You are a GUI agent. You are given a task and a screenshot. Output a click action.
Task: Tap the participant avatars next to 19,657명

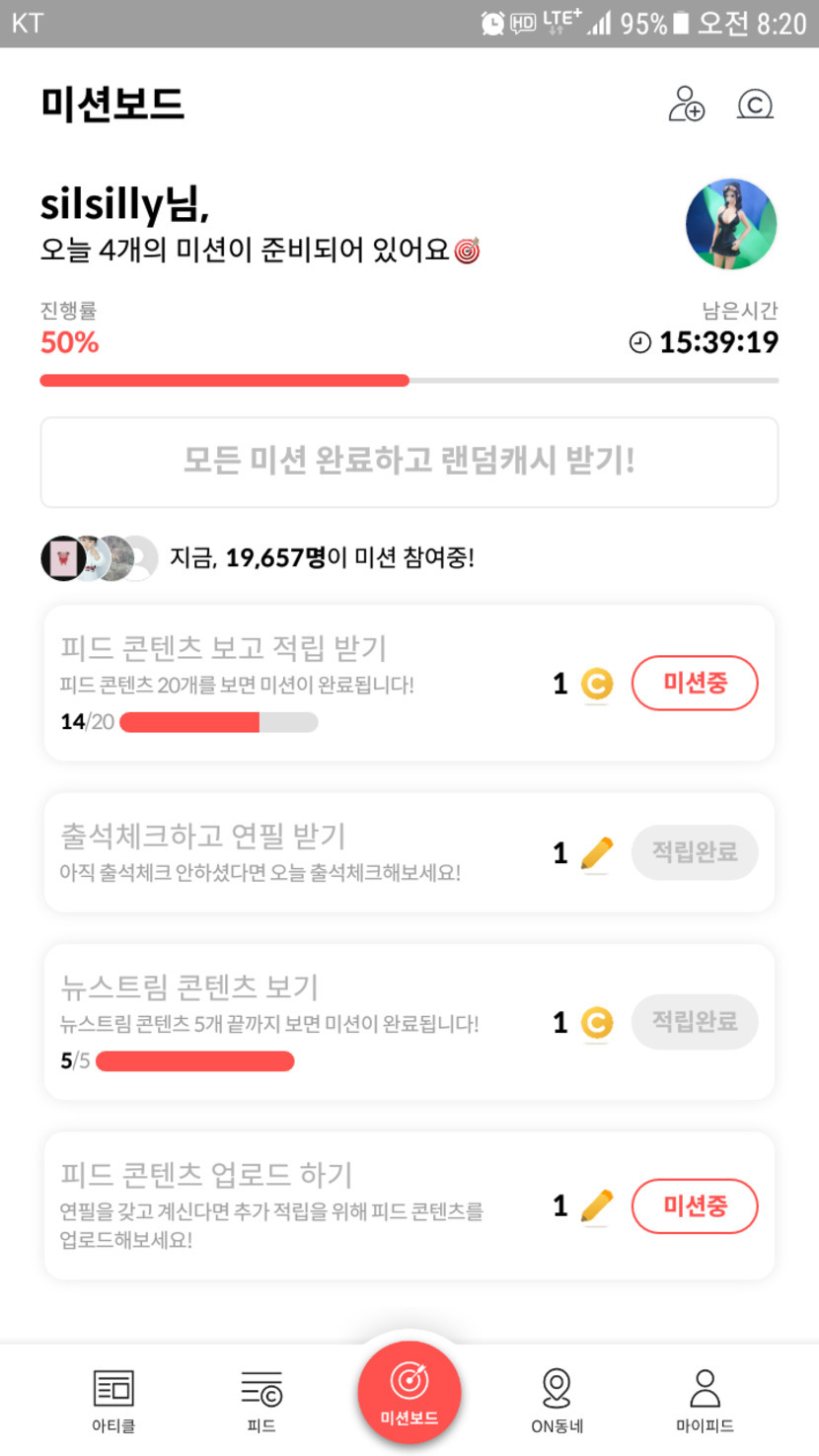99,558
